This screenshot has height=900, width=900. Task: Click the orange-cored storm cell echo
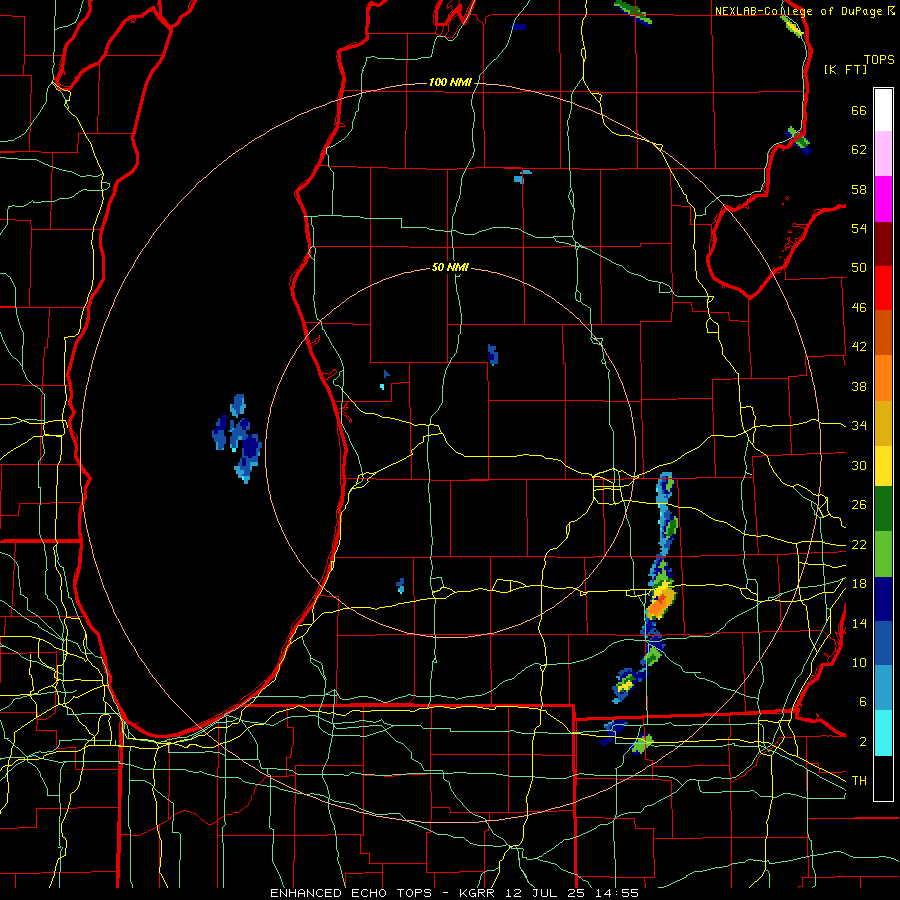661,600
